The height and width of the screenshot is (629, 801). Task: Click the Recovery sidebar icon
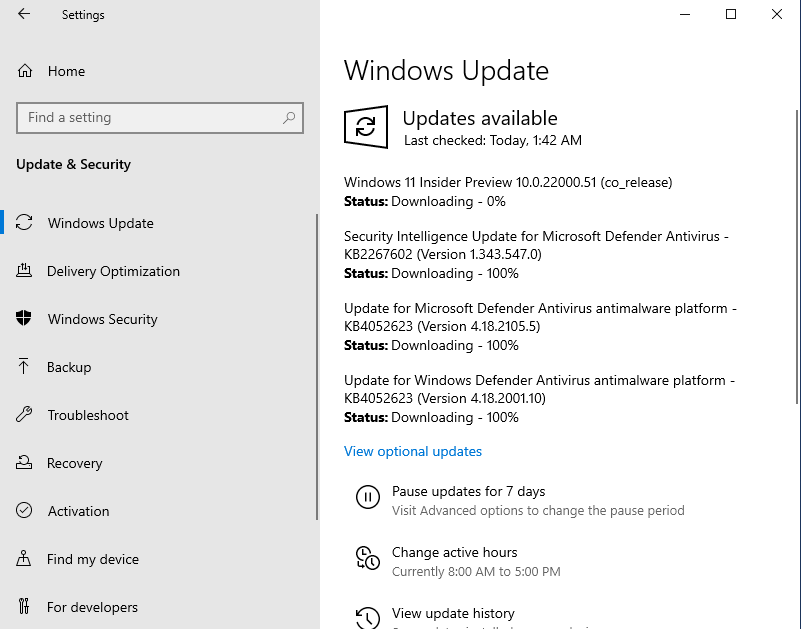[24, 462]
